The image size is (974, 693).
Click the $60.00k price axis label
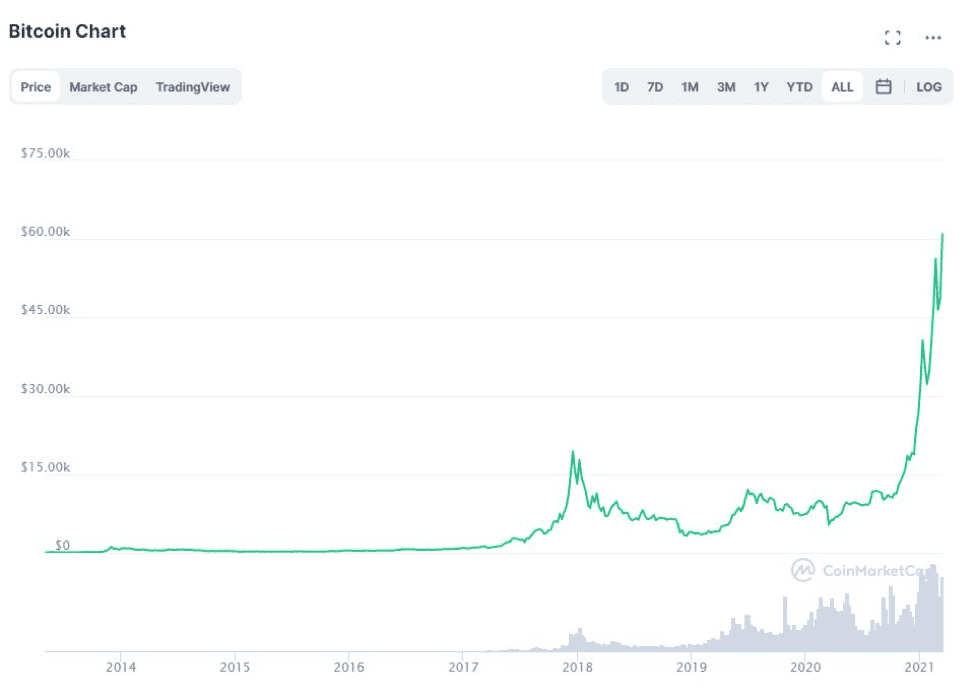click(x=45, y=232)
